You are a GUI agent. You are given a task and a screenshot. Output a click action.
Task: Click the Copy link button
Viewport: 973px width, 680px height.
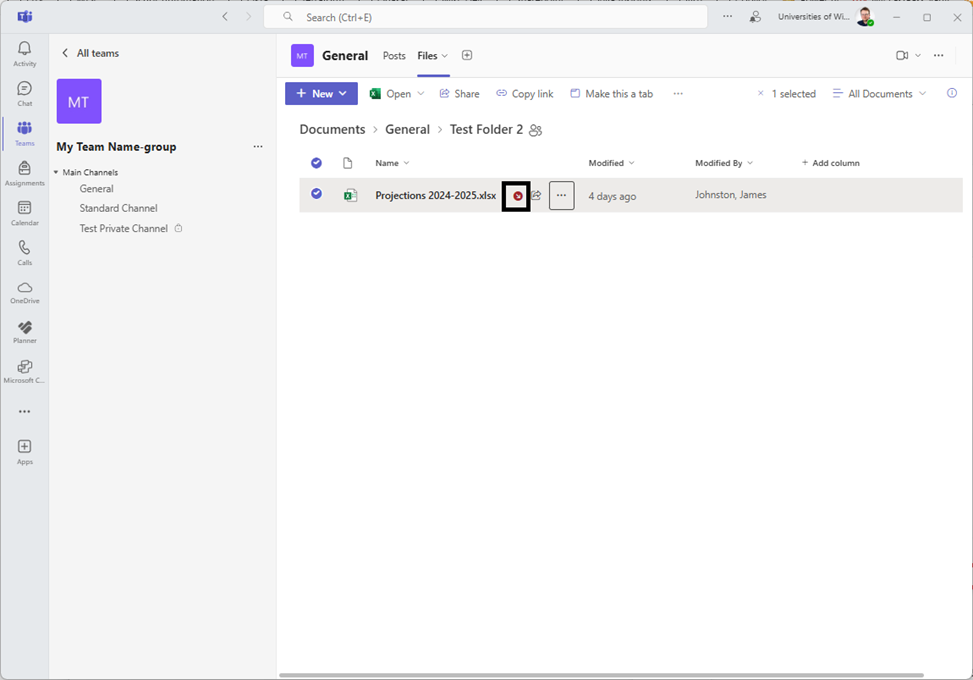pyautogui.click(x=524, y=94)
